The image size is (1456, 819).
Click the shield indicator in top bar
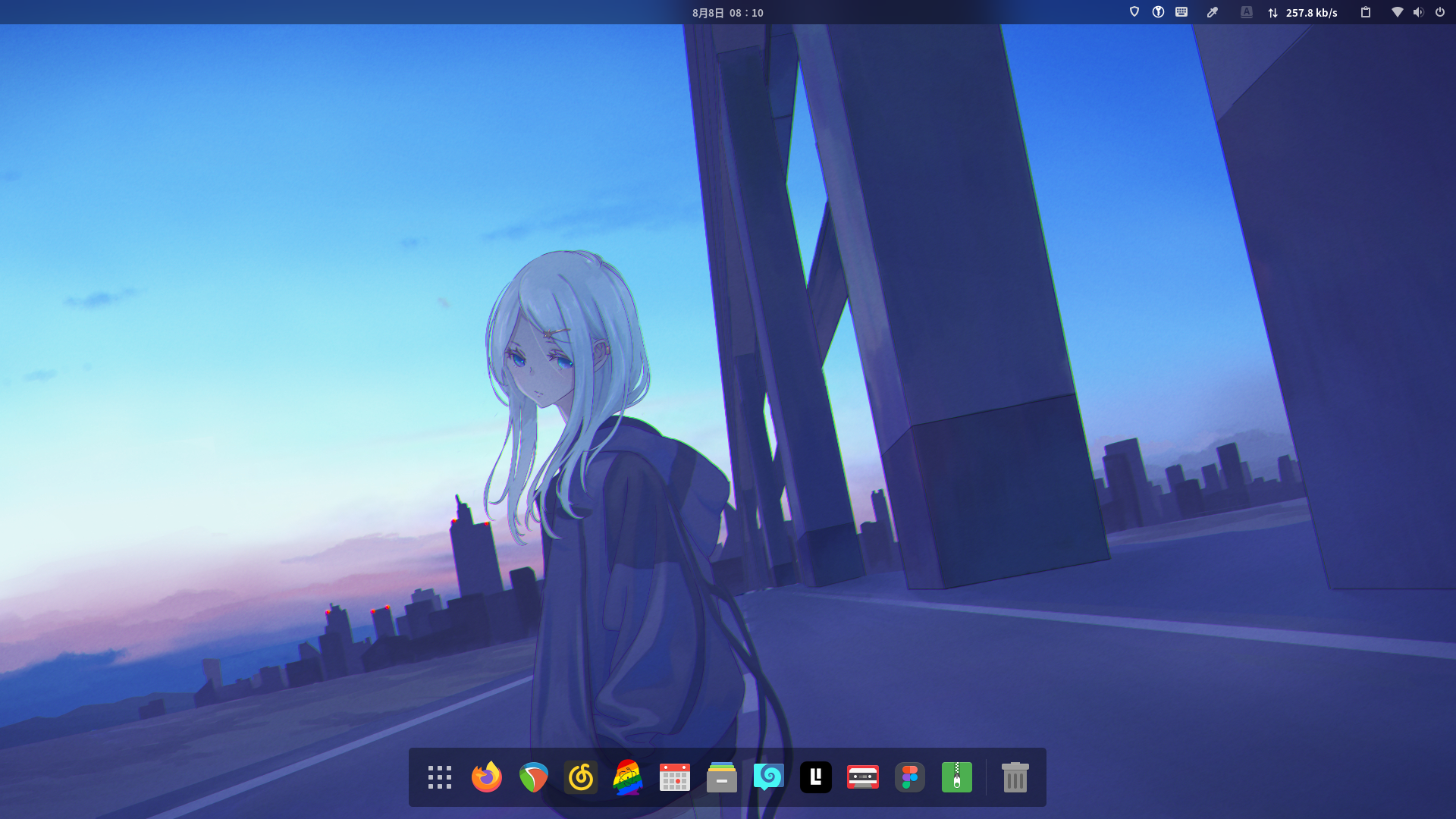click(x=1134, y=12)
